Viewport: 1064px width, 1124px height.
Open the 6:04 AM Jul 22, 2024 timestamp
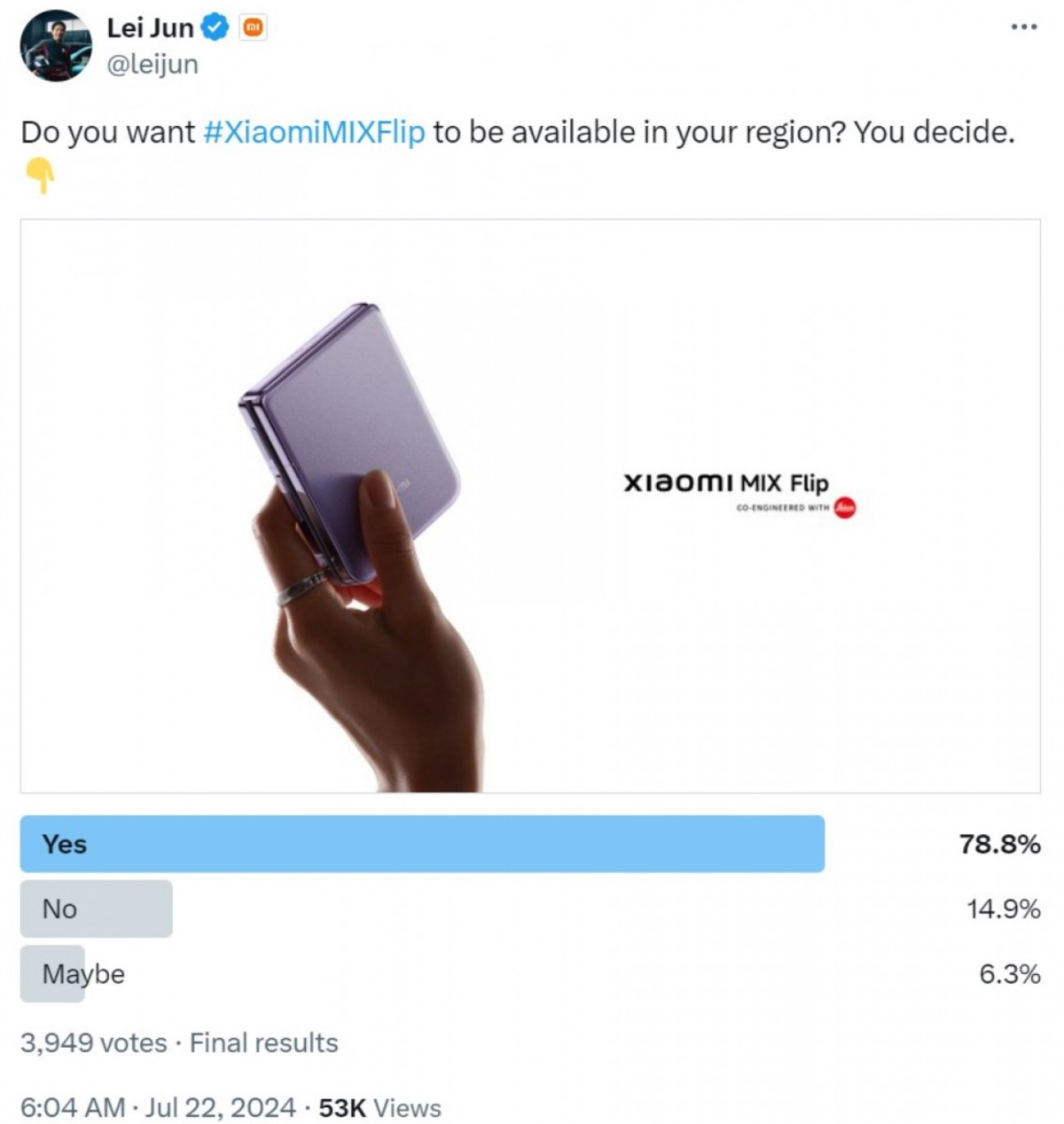pyautogui.click(x=158, y=1108)
